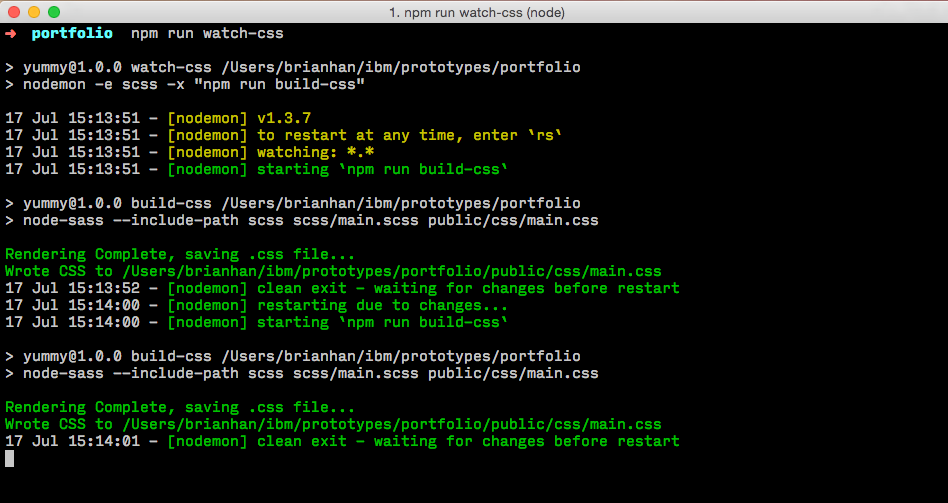Click the 15:14:01 "clean exit" log line

point(342,441)
